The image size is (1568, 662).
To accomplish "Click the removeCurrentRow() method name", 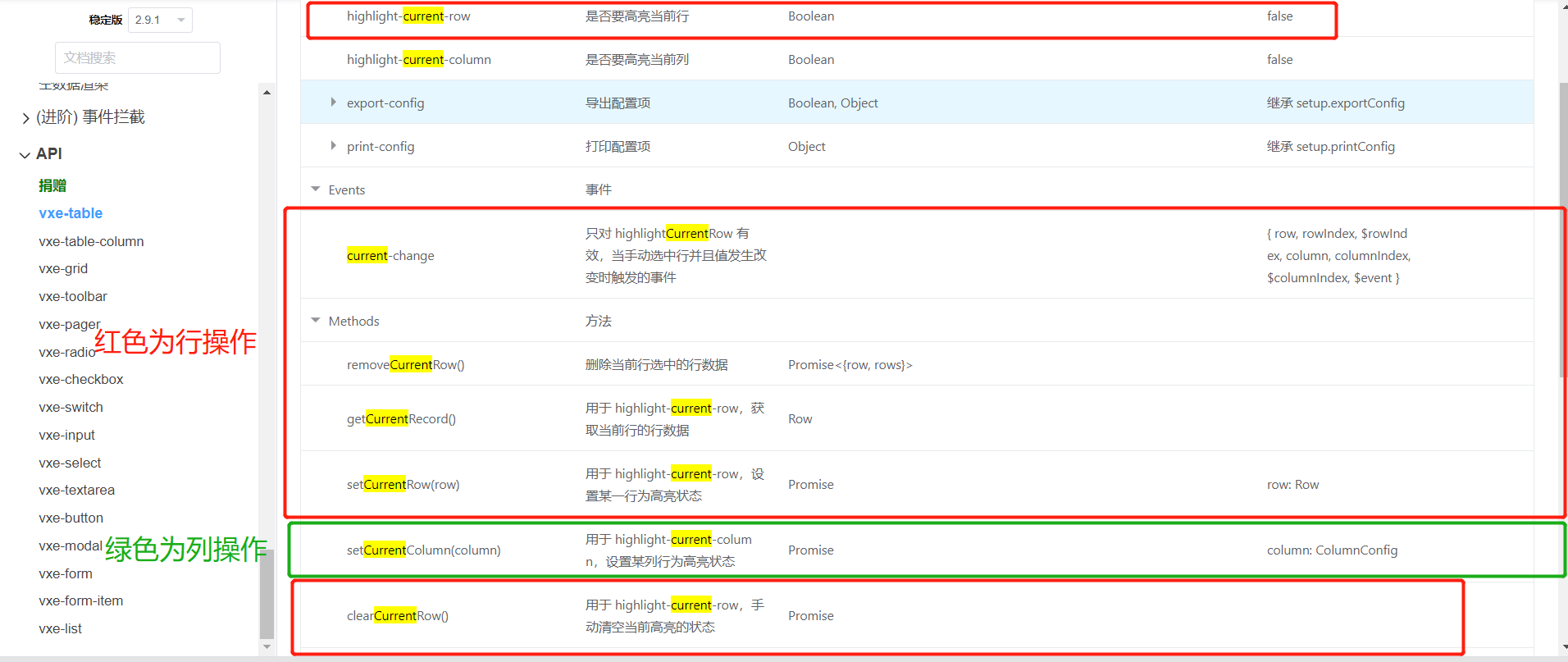I will 406,365.
